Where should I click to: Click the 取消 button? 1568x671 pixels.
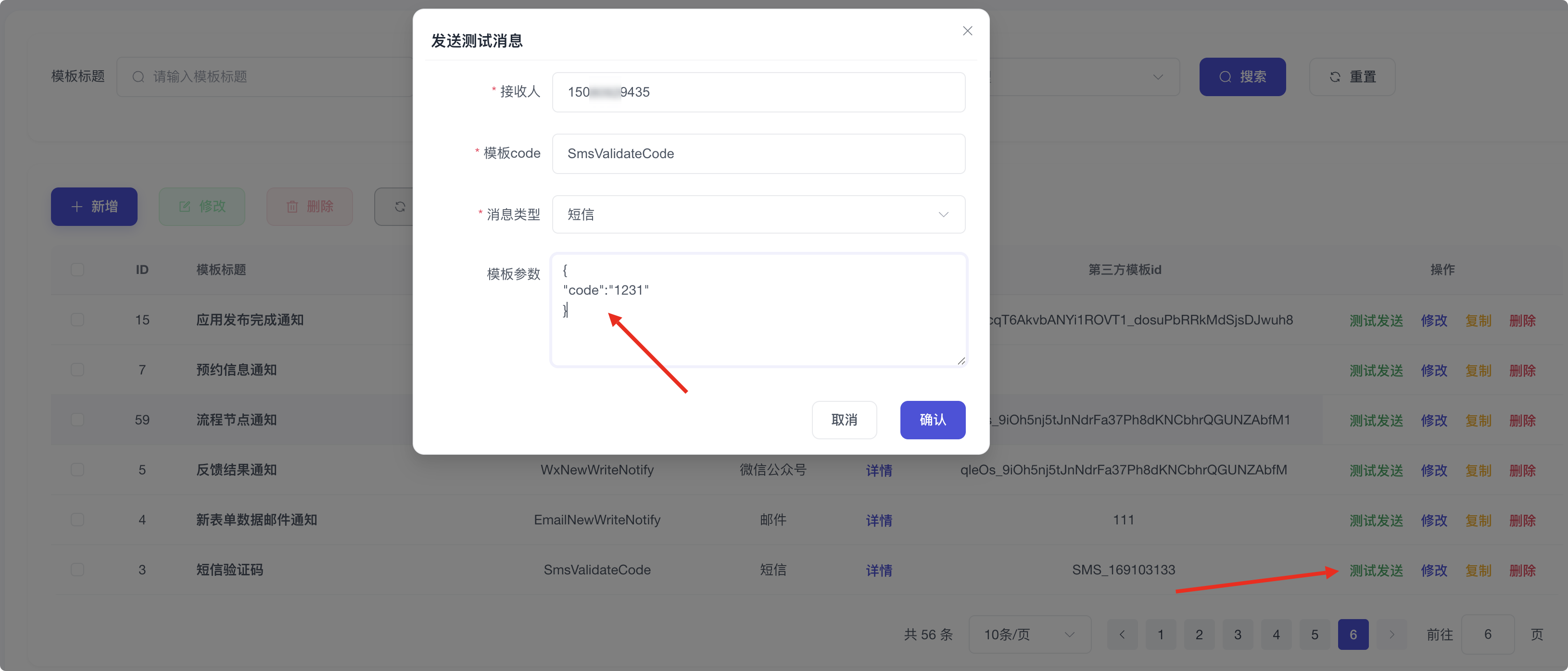tap(844, 420)
